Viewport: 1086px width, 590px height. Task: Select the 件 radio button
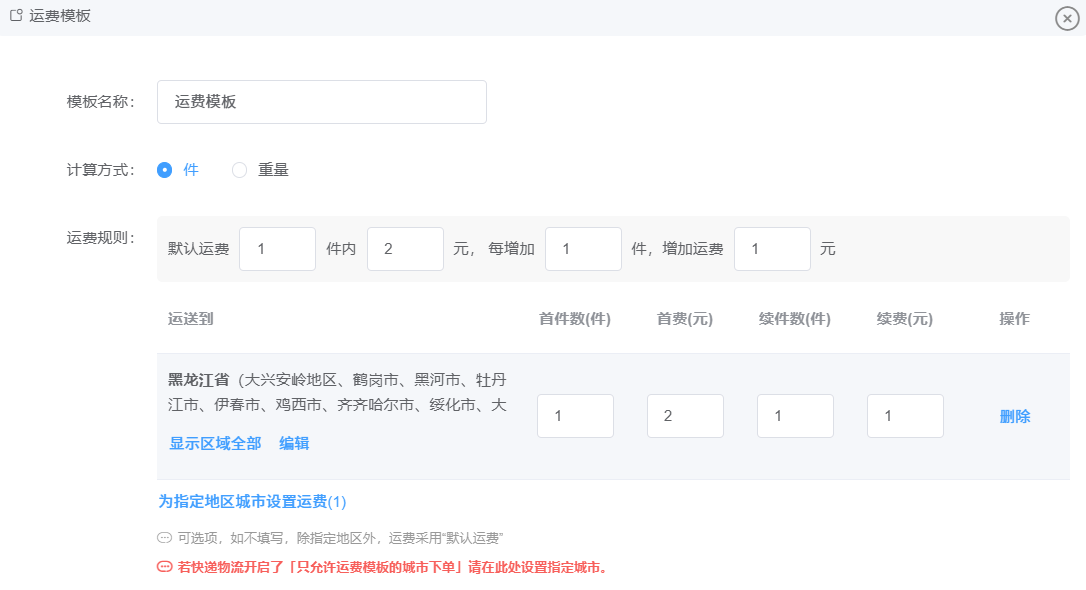point(165,170)
